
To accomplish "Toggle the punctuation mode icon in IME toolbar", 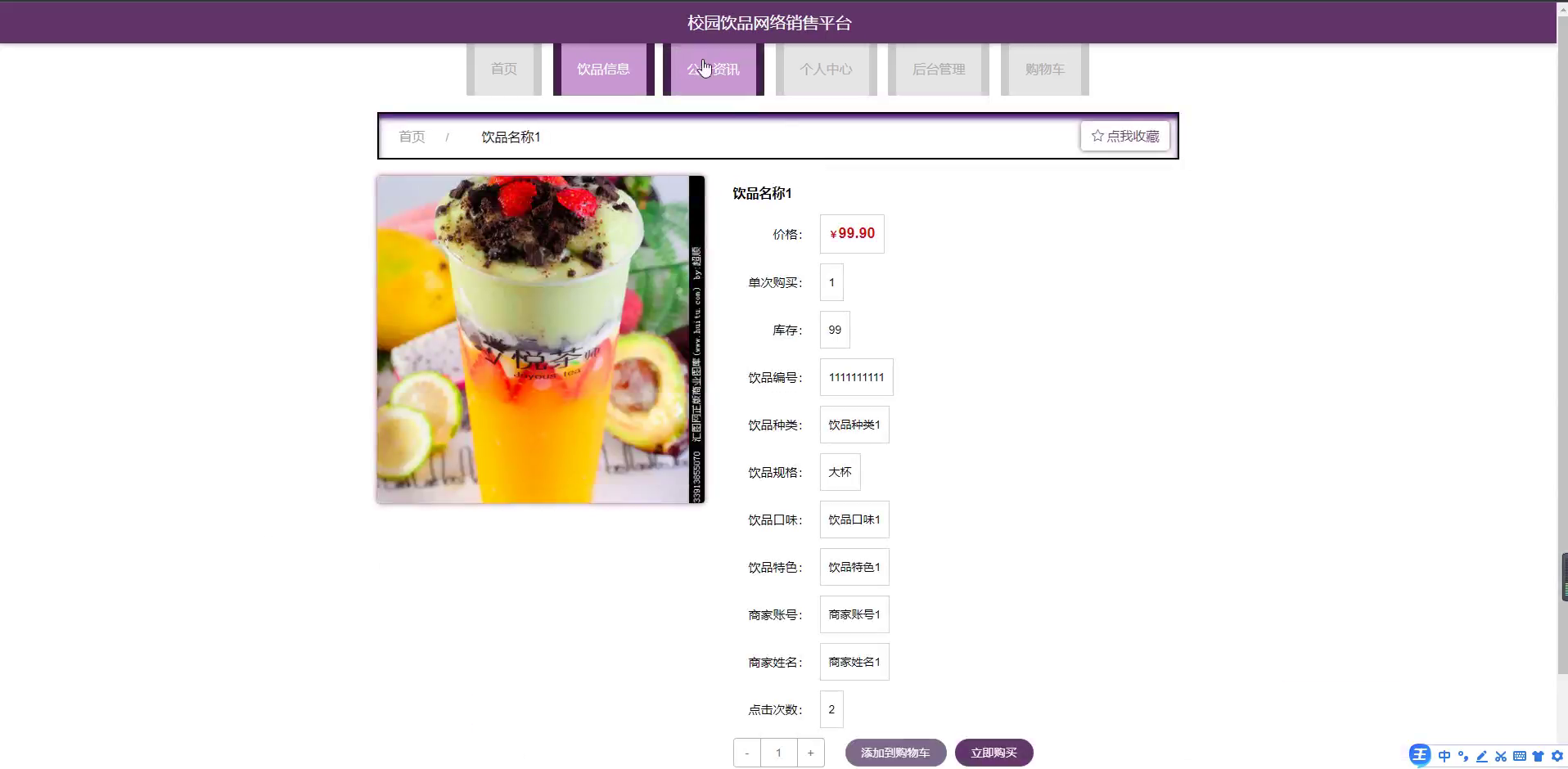I will pos(1463,756).
